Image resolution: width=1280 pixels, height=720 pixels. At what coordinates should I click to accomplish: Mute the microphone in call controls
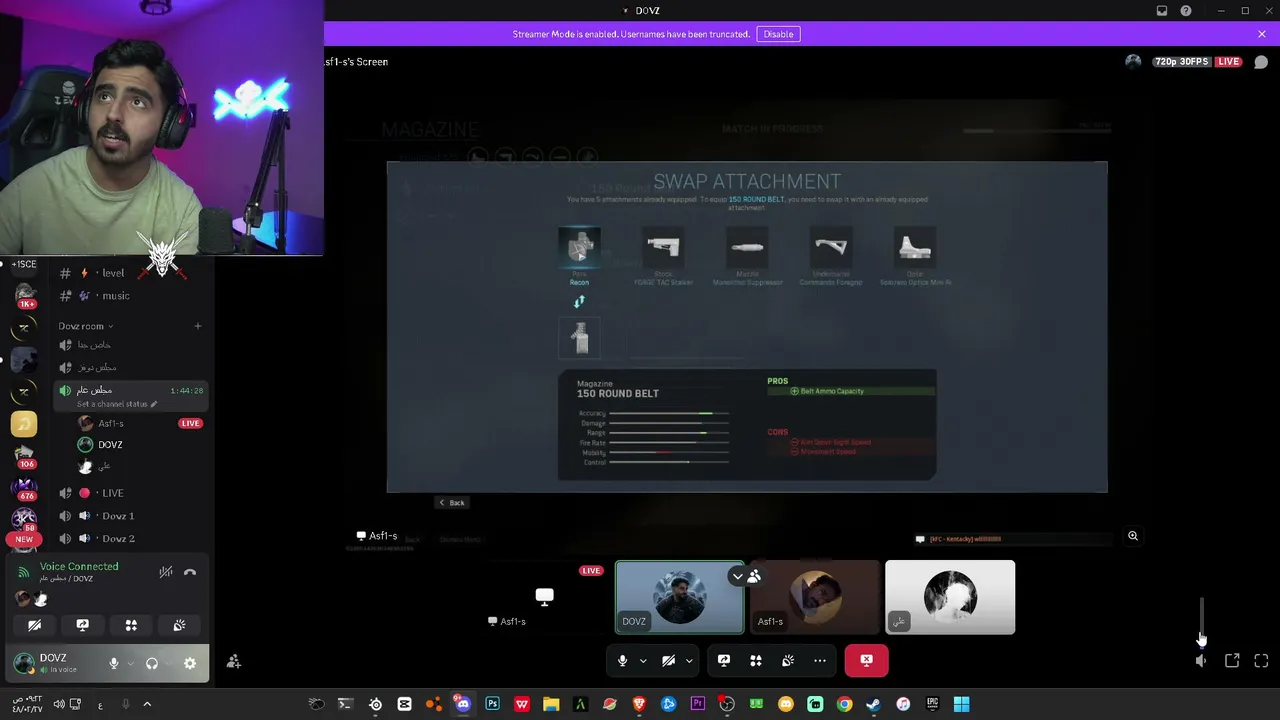622,660
